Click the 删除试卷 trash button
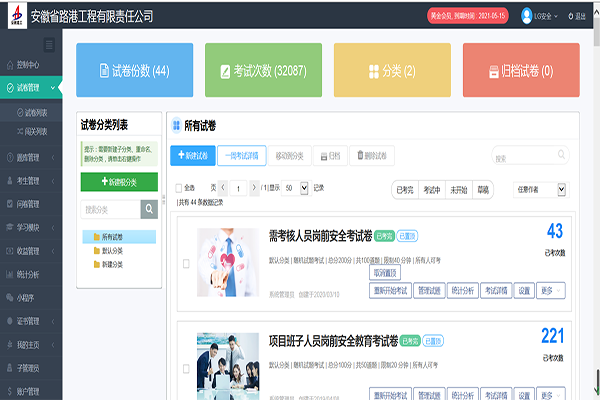 [374, 155]
